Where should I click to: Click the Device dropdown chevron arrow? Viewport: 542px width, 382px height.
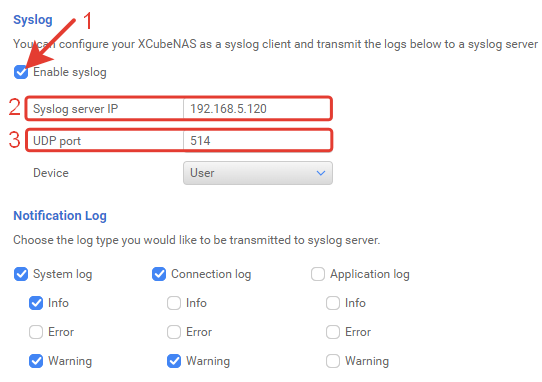pyautogui.click(x=321, y=173)
